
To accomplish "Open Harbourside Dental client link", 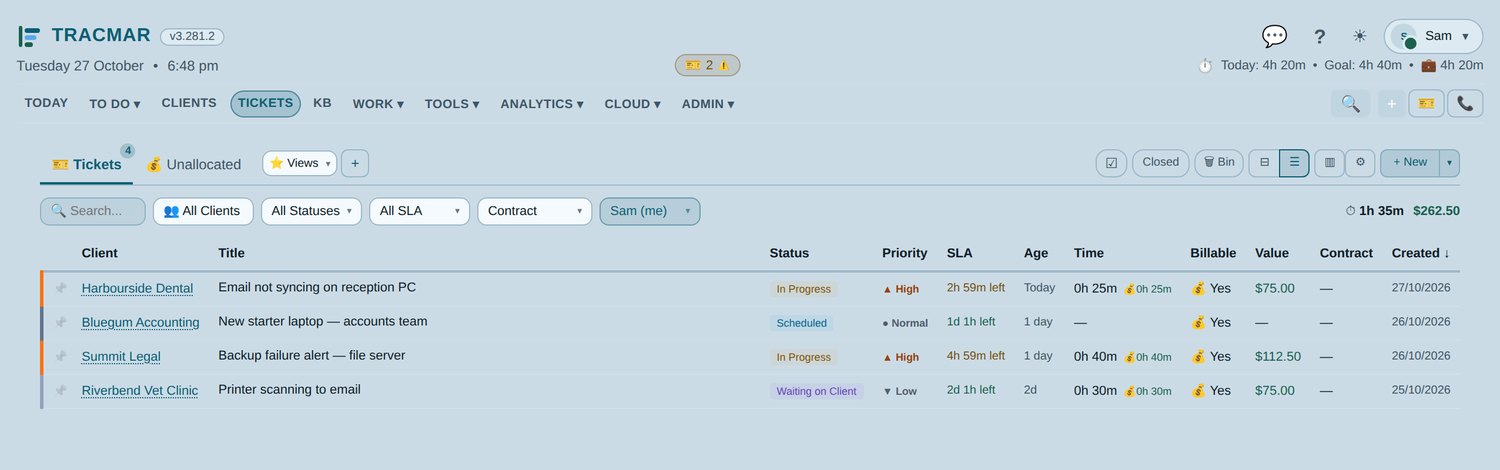I will 137,288.
